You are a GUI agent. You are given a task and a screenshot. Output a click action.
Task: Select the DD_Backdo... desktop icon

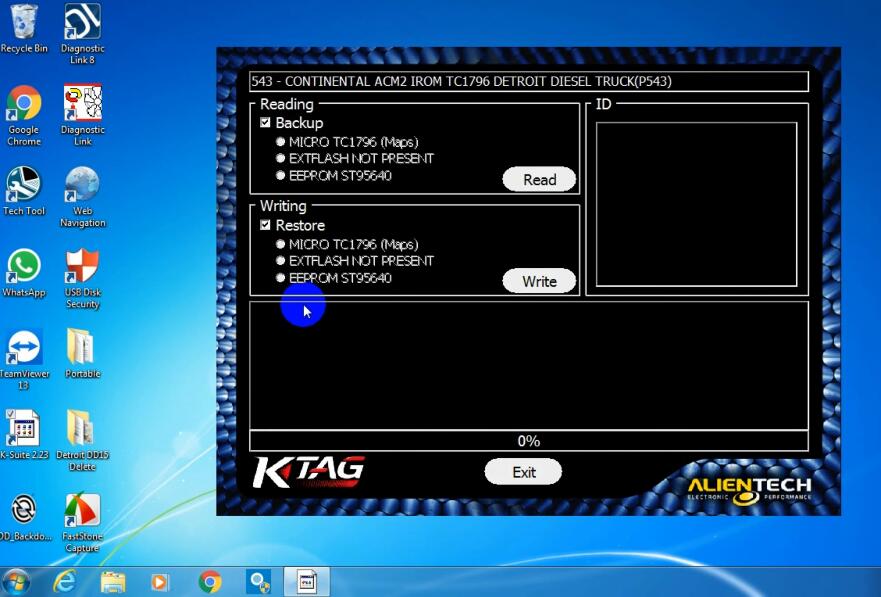click(x=24, y=517)
